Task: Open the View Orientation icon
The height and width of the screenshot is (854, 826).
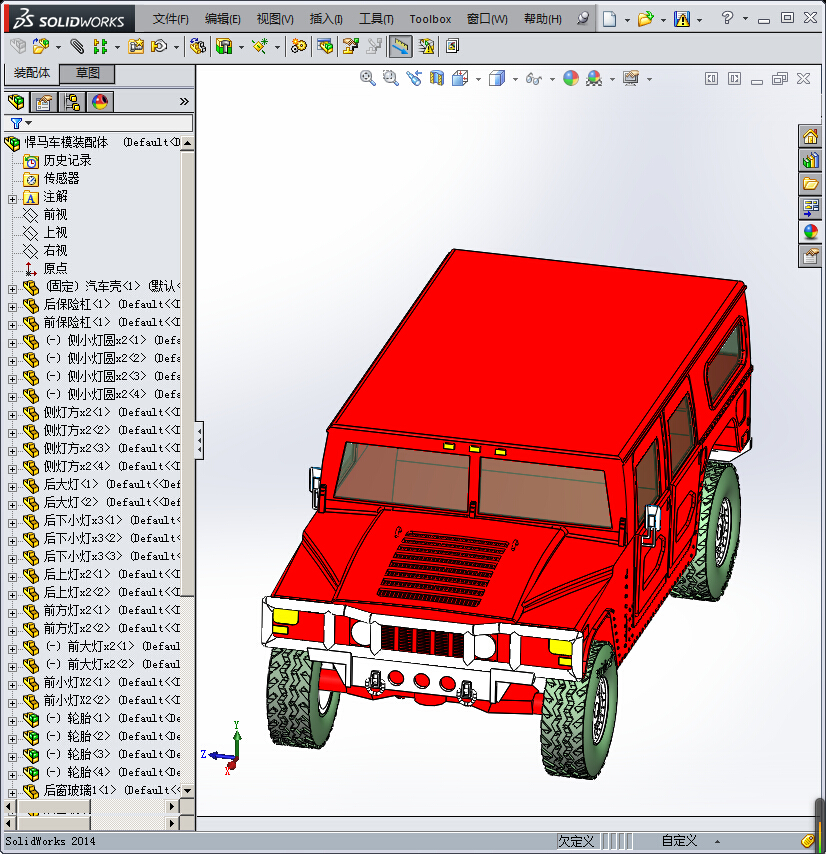Action: click(x=460, y=78)
